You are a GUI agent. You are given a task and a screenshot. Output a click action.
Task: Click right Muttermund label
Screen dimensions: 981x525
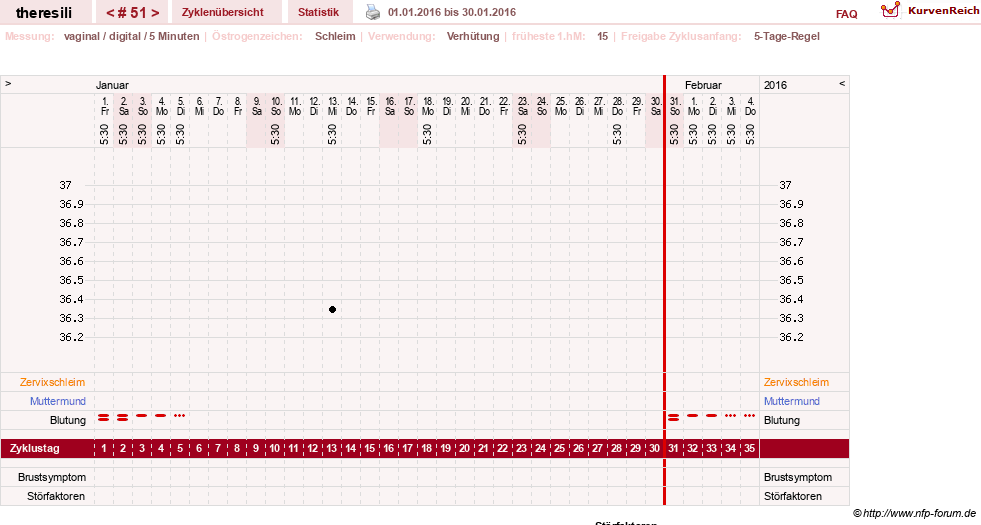pos(791,401)
